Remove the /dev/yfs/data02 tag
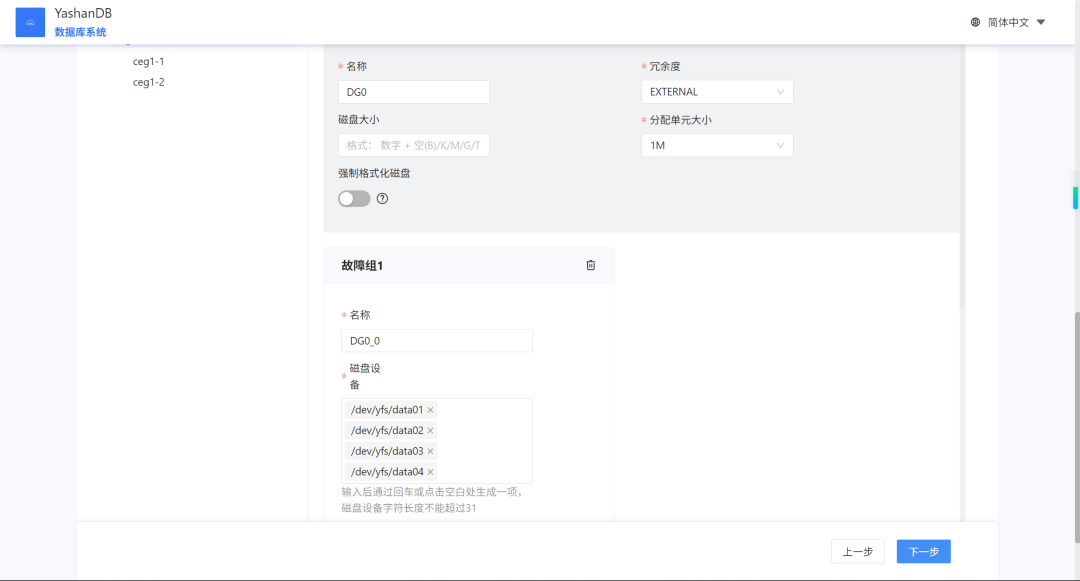Screen dimensions: 1080x581 click(x=430, y=430)
